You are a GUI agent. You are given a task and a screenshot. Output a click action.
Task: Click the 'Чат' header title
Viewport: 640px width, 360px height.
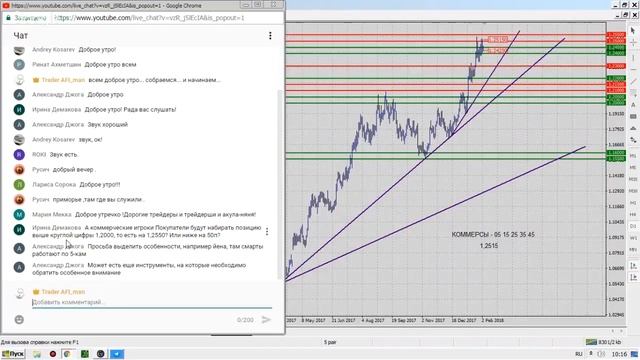point(20,36)
